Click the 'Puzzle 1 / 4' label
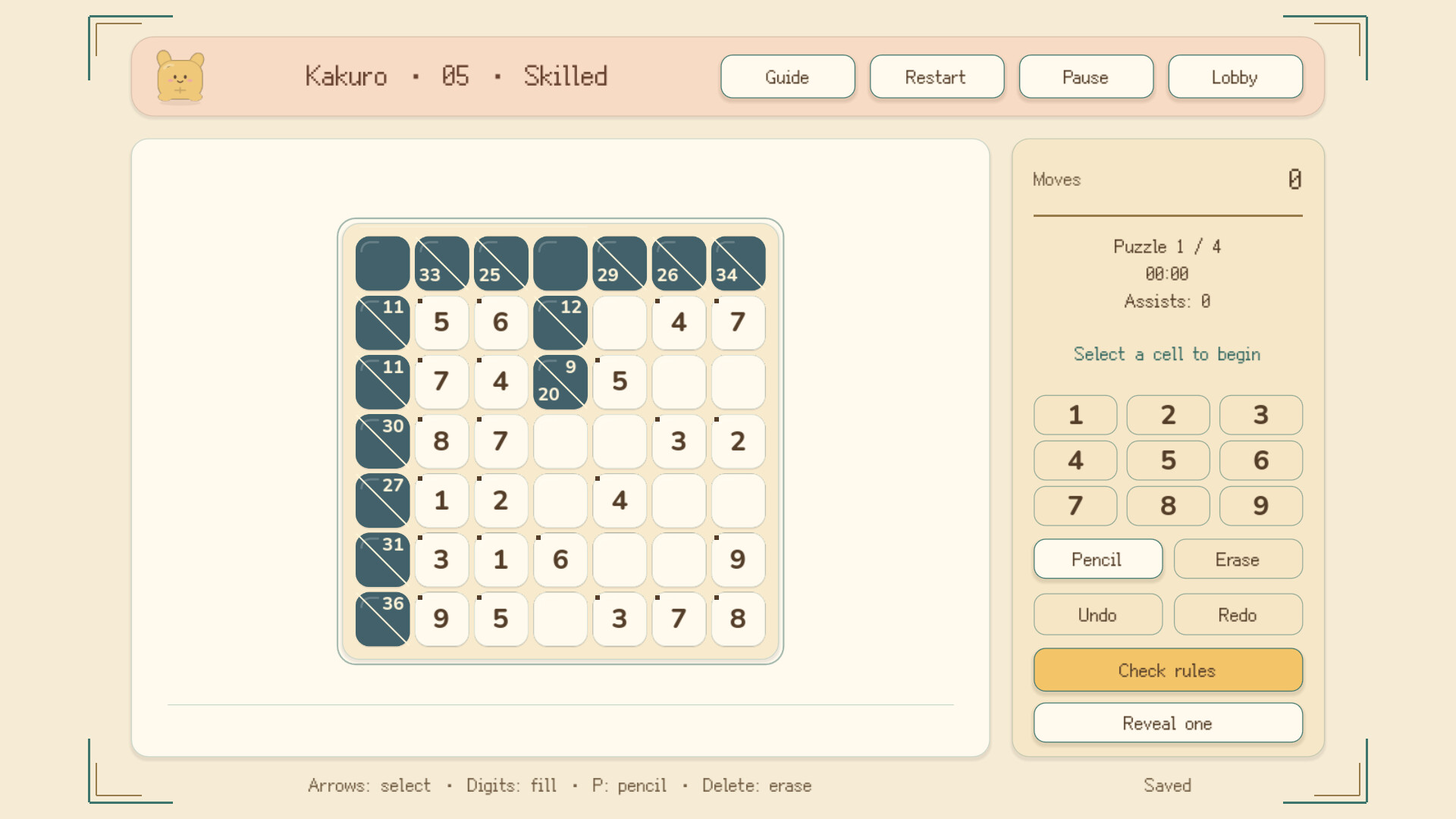The image size is (1456, 819). tap(1167, 246)
